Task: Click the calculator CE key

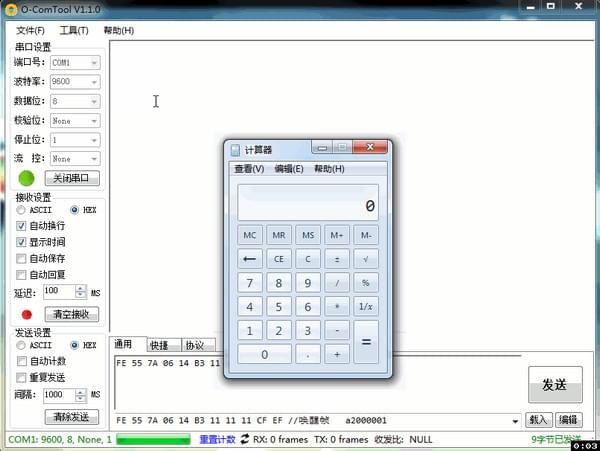Action: [x=279, y=259]
